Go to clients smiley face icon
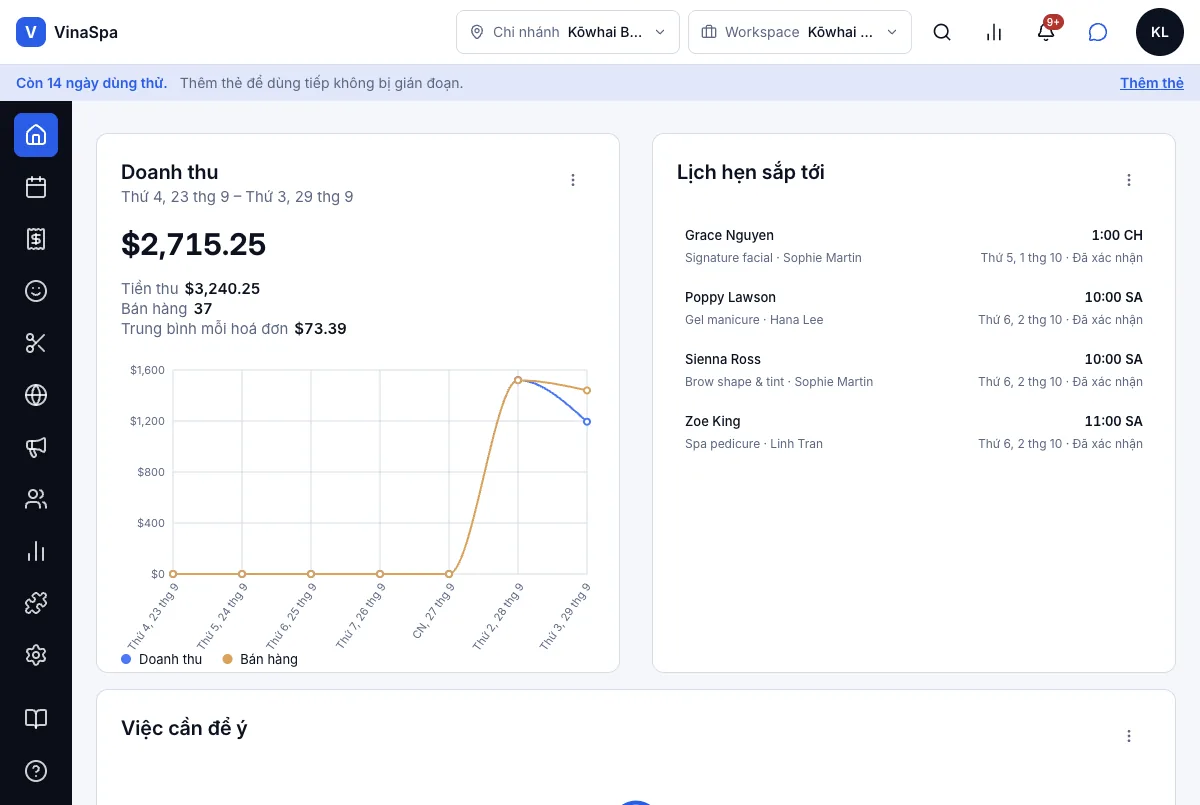 [36, 291]
